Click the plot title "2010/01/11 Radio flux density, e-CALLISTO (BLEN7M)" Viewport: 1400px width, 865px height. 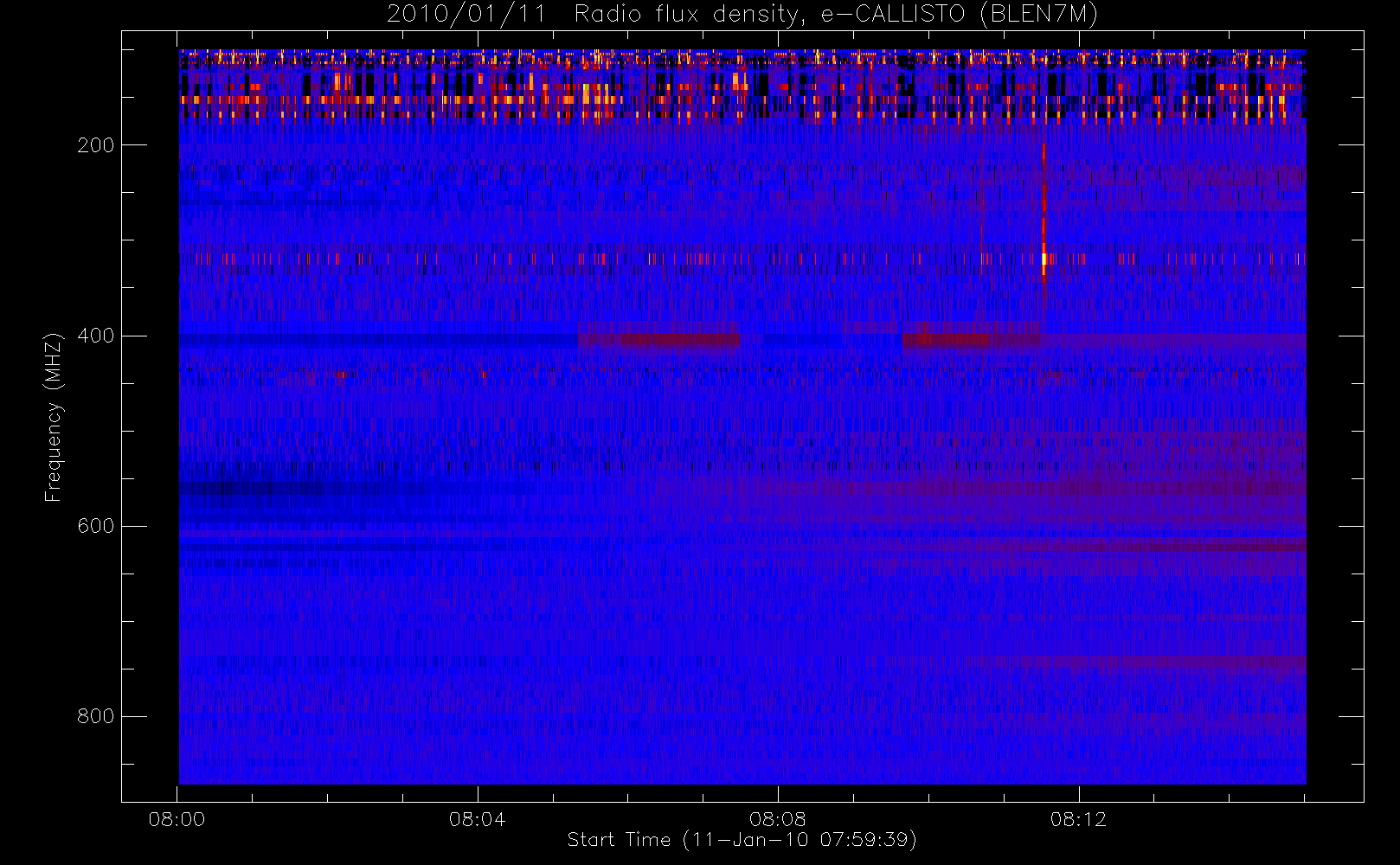coord(742,15)
